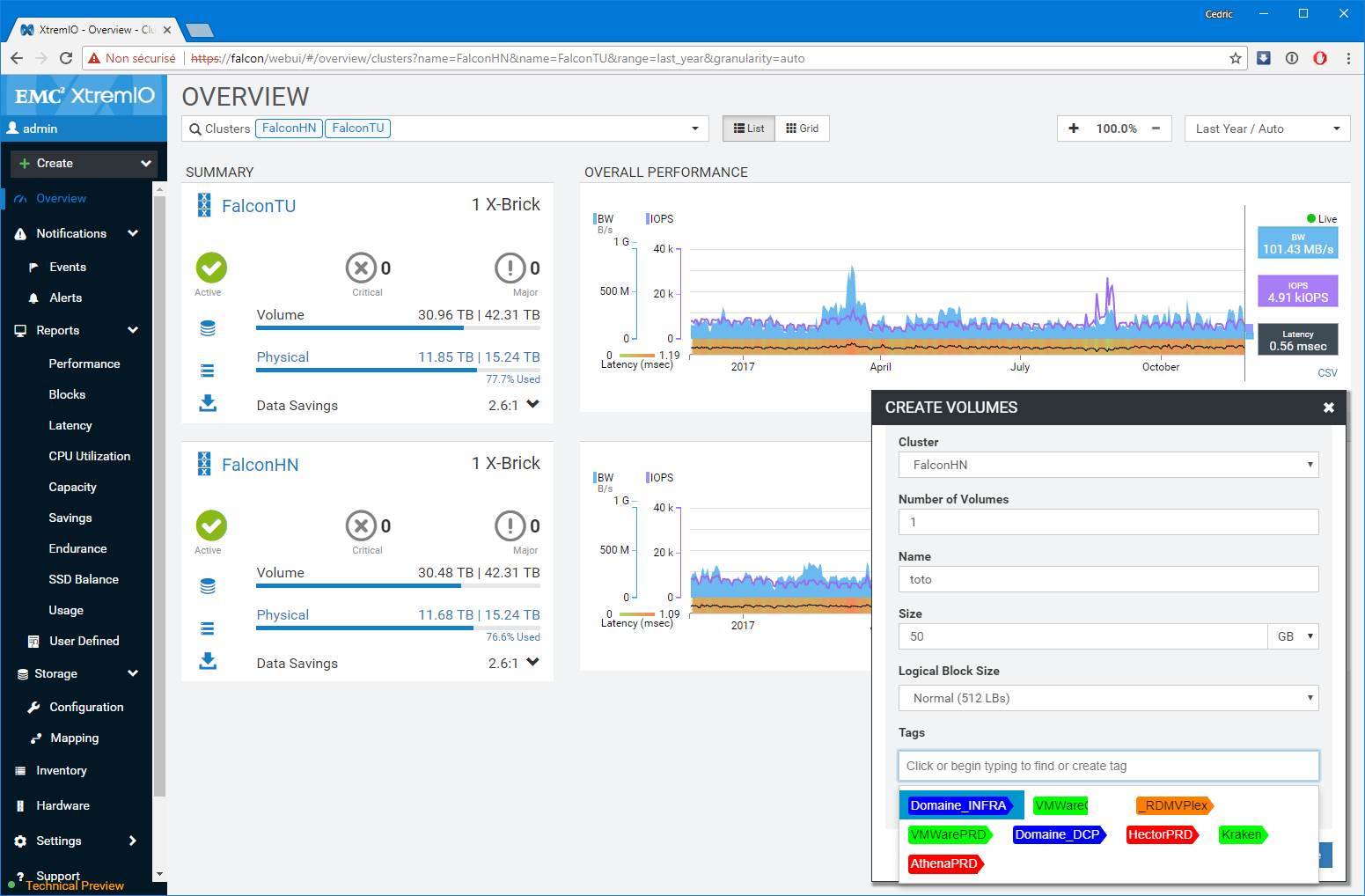
Task: Open the FalconHN cluster link
Action: tap(260, 465)
